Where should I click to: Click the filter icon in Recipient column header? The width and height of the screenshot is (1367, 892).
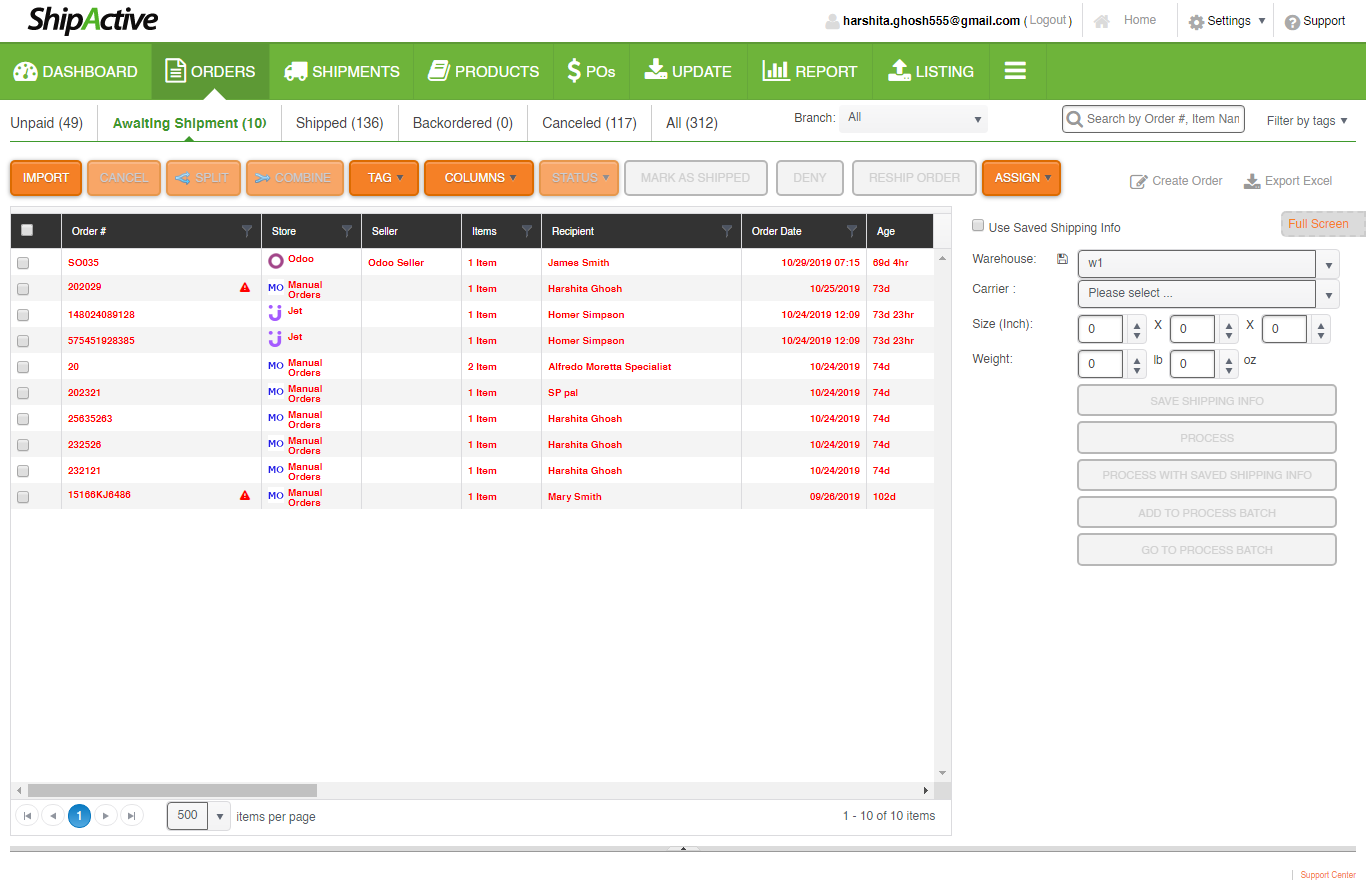point(727,231)
